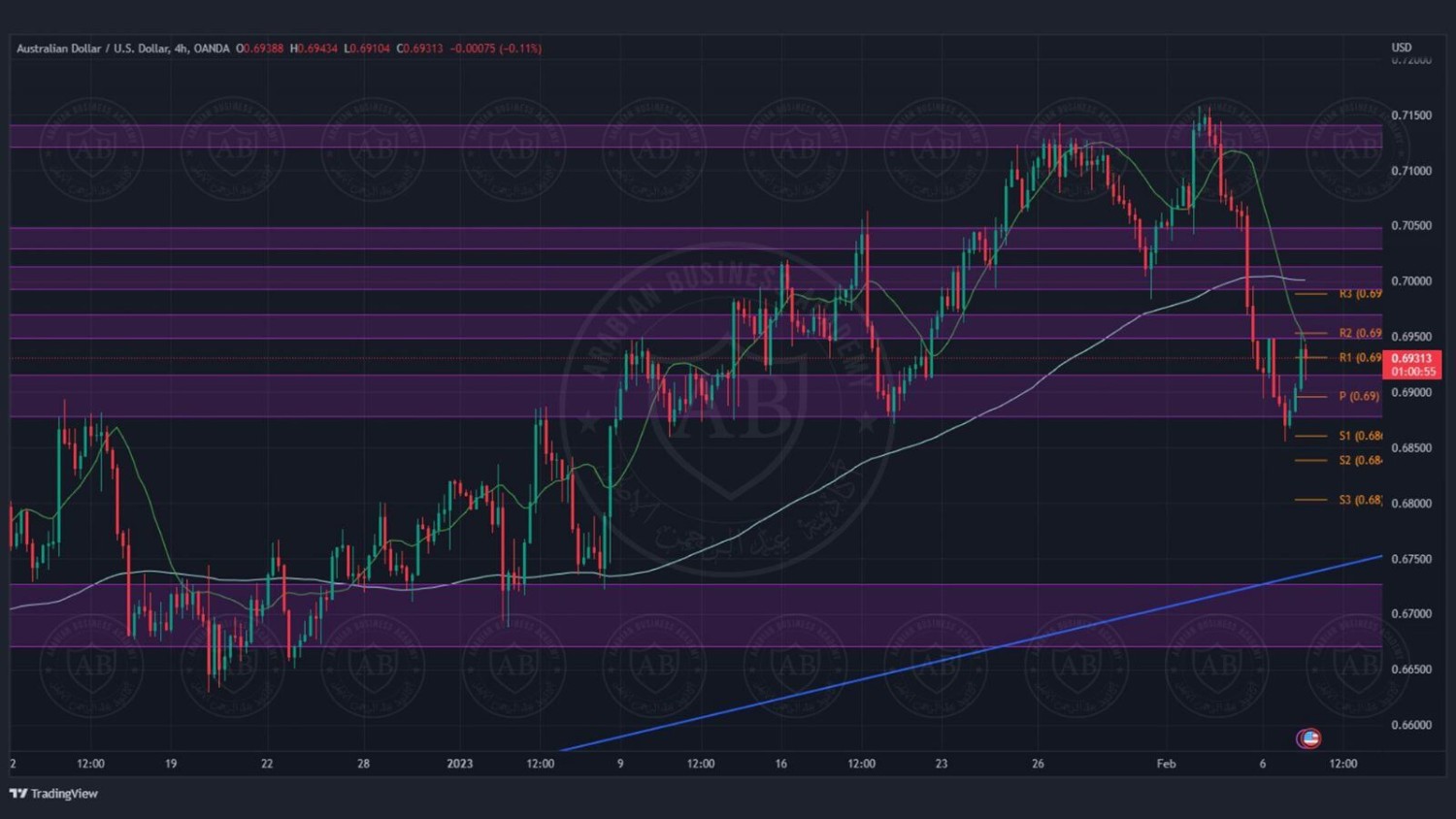This screenshot has width=1456, height=819.
Task: Click the US flag economic event icon
Action: pyautogui.click(x=1309, y=738)
